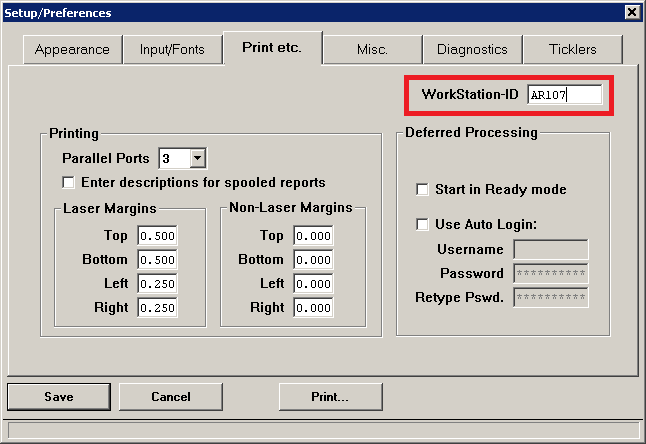646x444 pixels.
Task: Switch to the Ticklers tab
Action: click(x=573, y=49)
